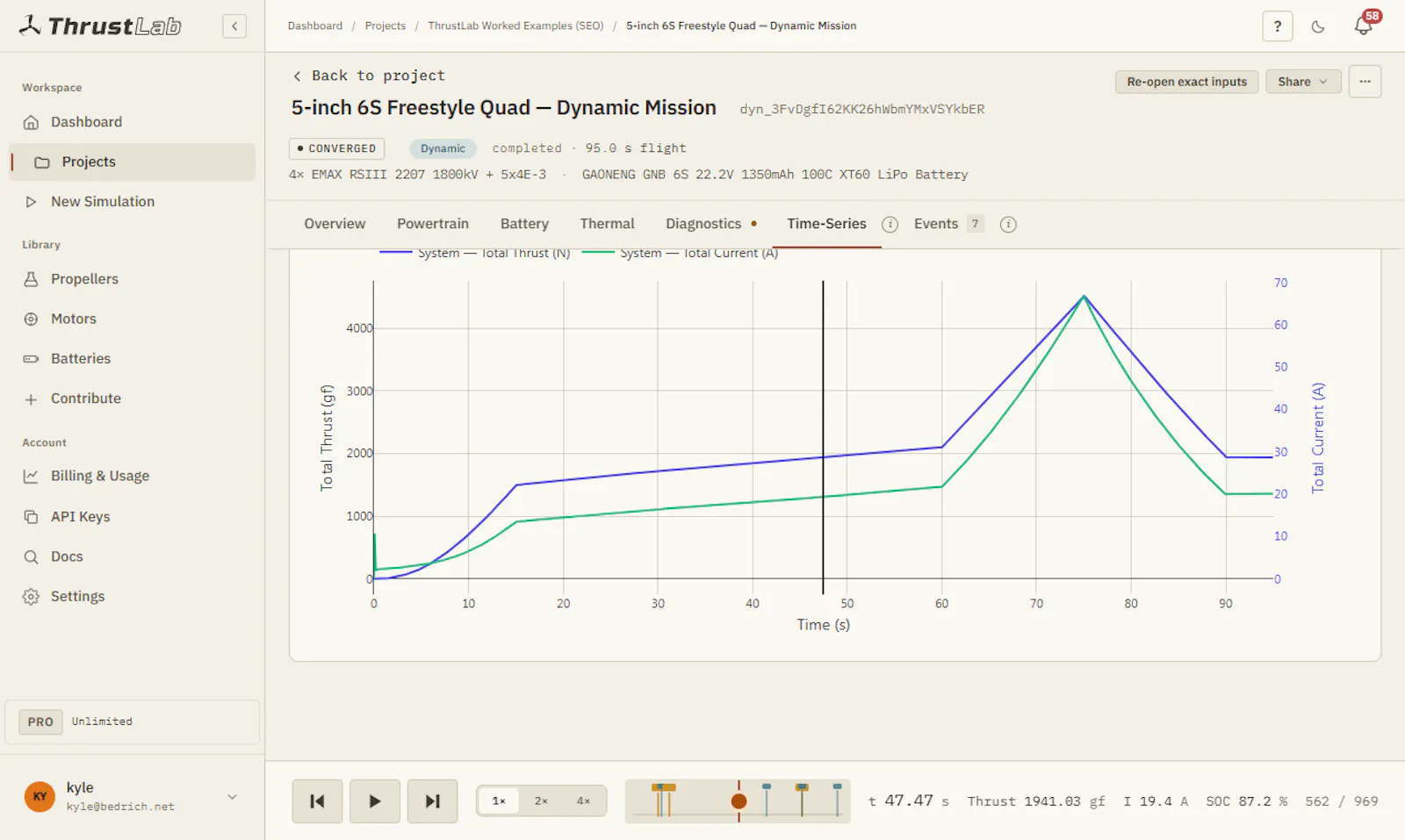Set playback speed to 1×
Image resolution: width=1405 pixels, height=840 pixels.
point(499,801)
